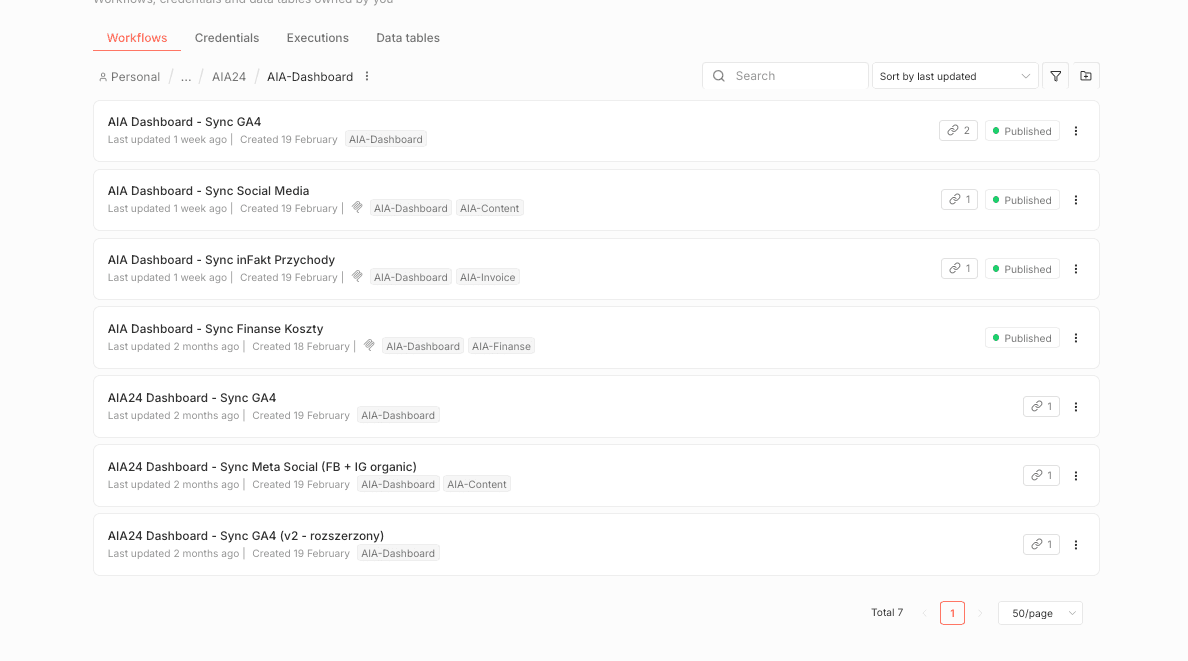Click link count badge on Sync Meta Social row
Image resolution: width=1188 pixels, height=661 pixels.
[1041, 475]
